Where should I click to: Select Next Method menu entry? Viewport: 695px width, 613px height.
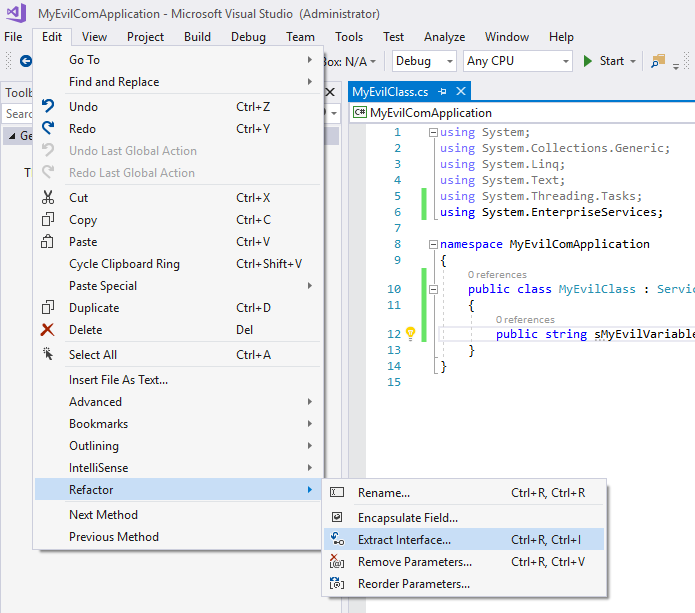point(178,515)
